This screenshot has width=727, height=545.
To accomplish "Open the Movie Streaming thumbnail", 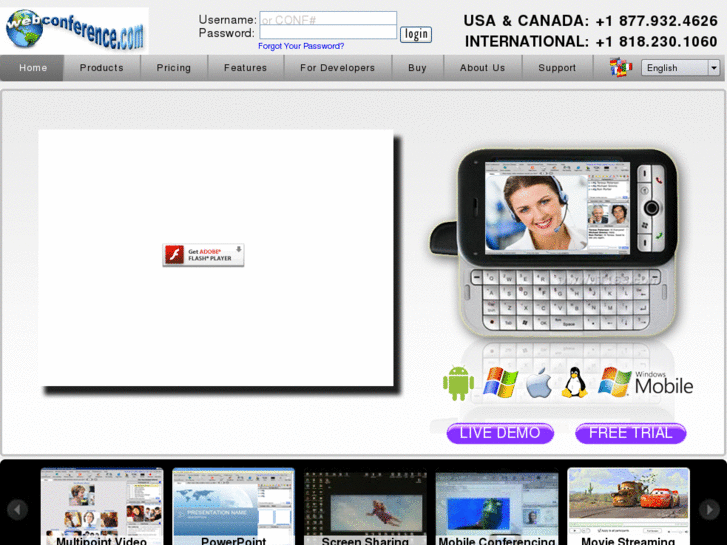I will (628, 507).
